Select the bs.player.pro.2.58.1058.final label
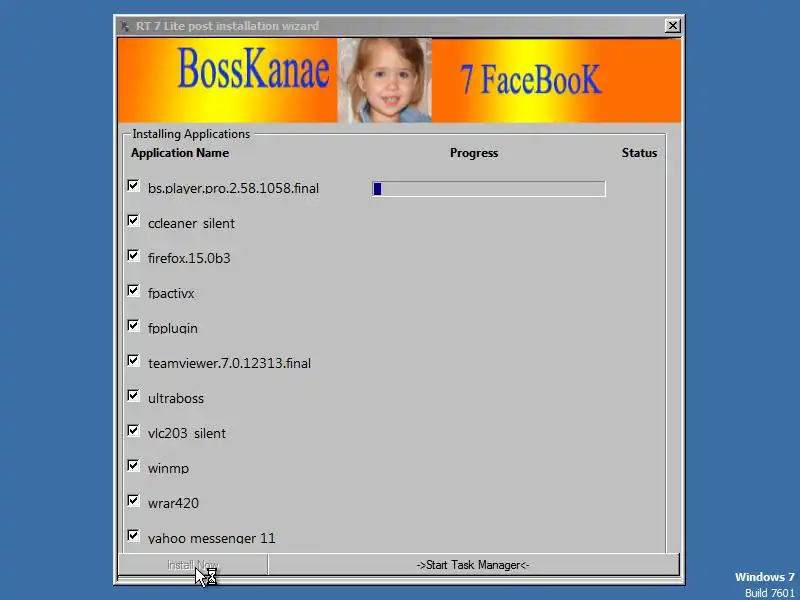This screenshot has width=800, height=600. 233,188
